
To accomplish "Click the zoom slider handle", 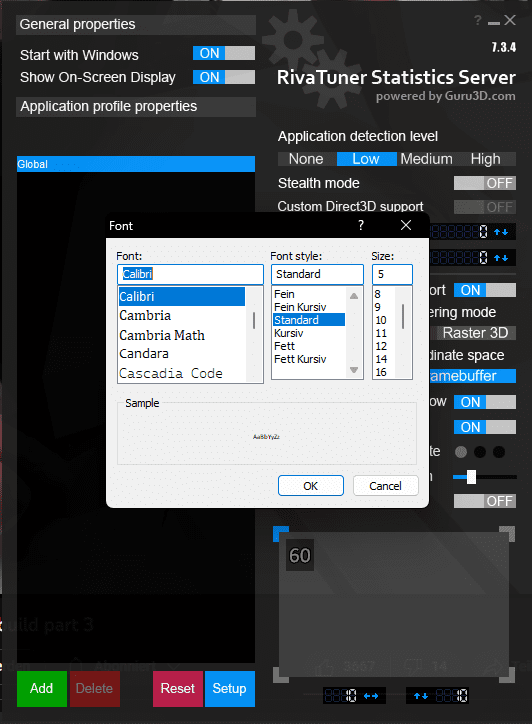I will tap(471, 477).
